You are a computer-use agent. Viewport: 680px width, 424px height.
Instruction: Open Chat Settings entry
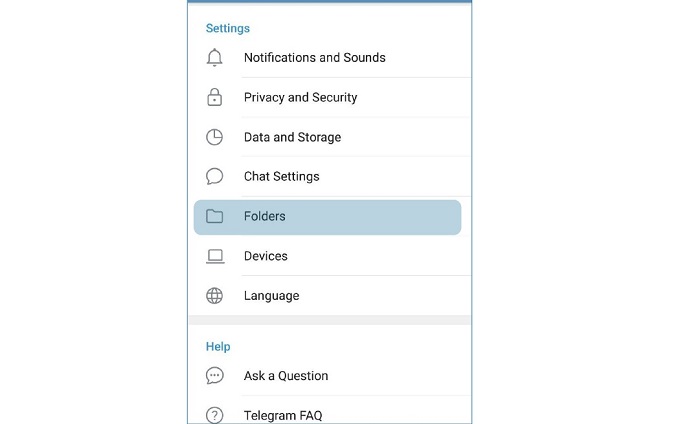pyautogui.click(x=330, y=176)
